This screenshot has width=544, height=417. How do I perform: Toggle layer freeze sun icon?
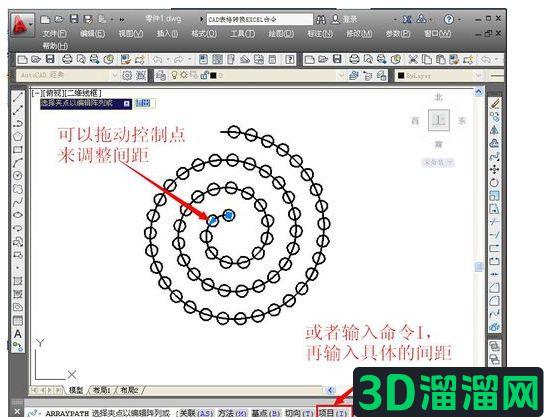184,75
